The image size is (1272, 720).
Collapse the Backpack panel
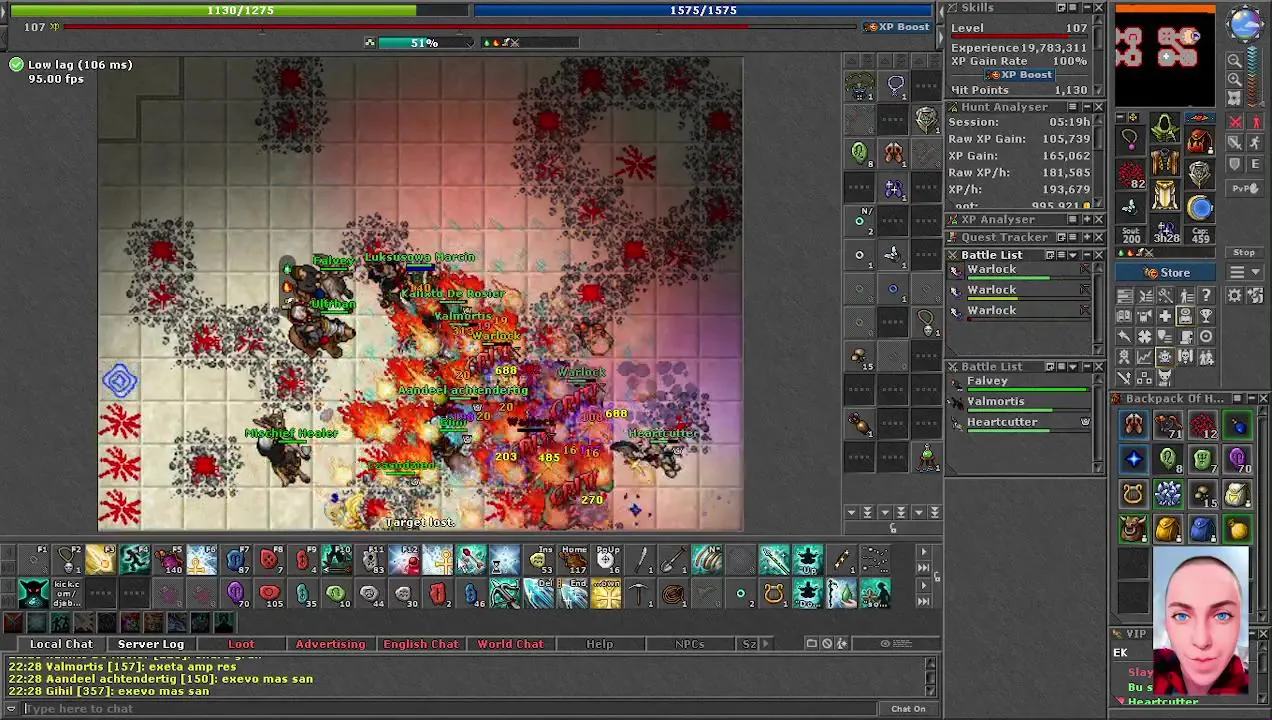pyautogui.click(x=1250, y=399)
